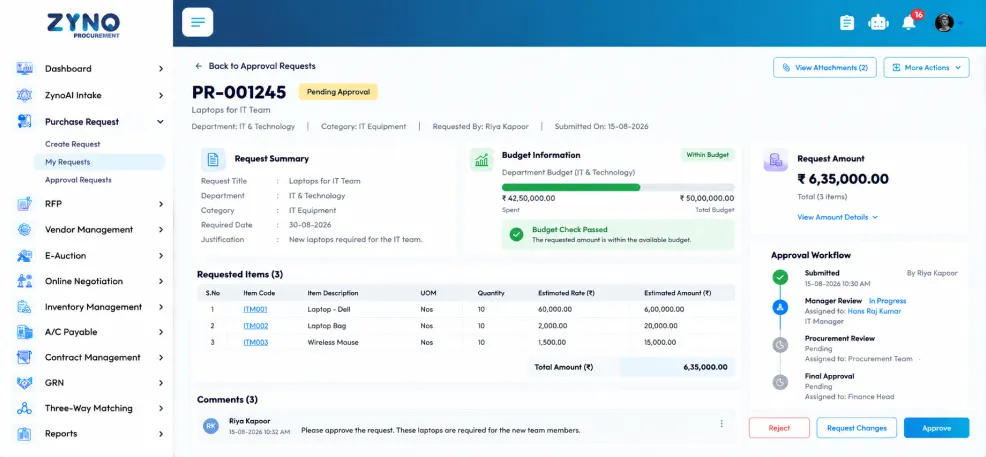
Task: Open the comment options three-dot menu
Action: (721, 424)
